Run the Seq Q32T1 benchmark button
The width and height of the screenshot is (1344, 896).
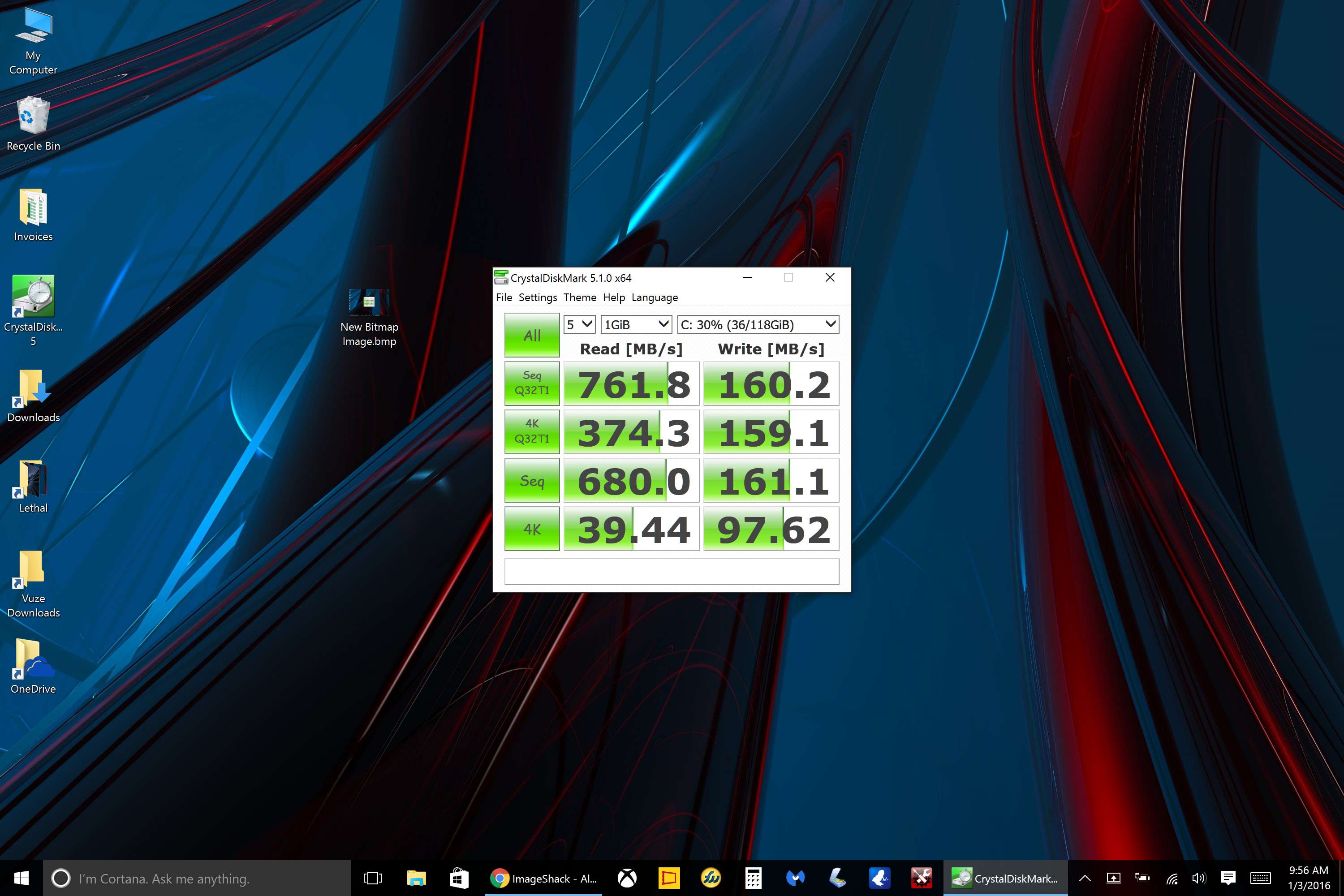[x=532, y=383]
